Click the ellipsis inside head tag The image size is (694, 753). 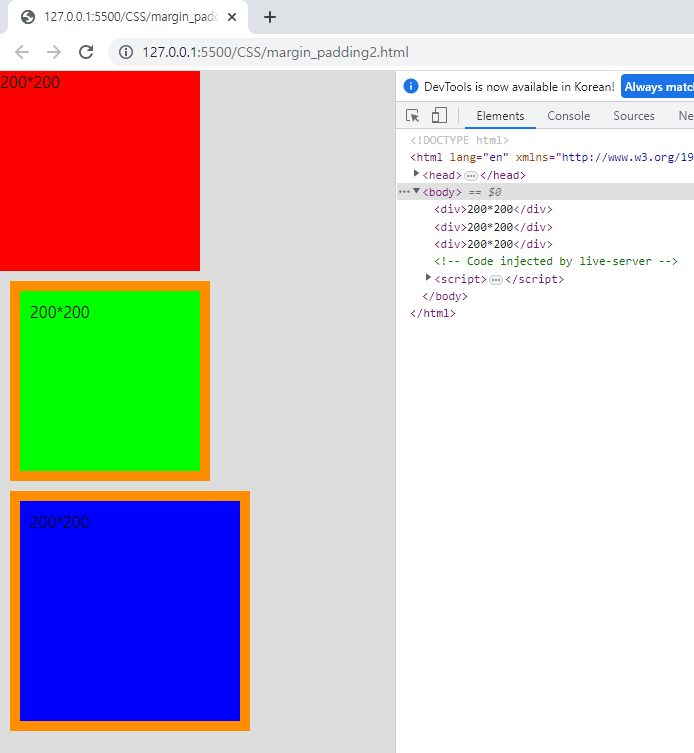[471, 176]
